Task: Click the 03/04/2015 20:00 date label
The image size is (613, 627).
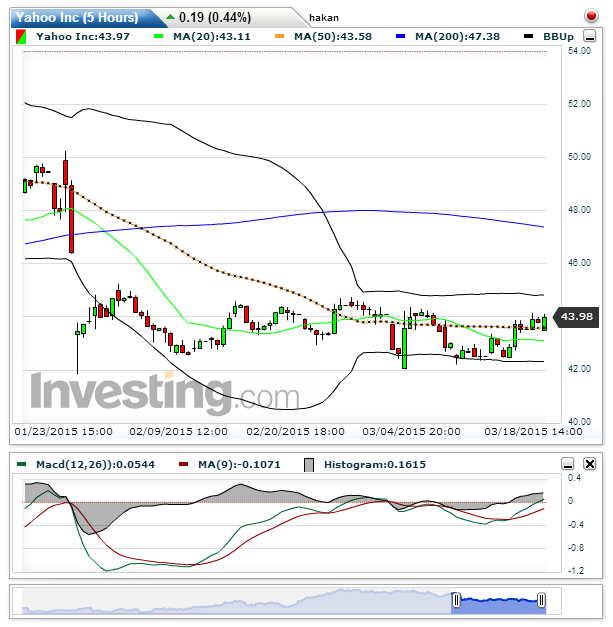Action: click(x=411, y=432)
